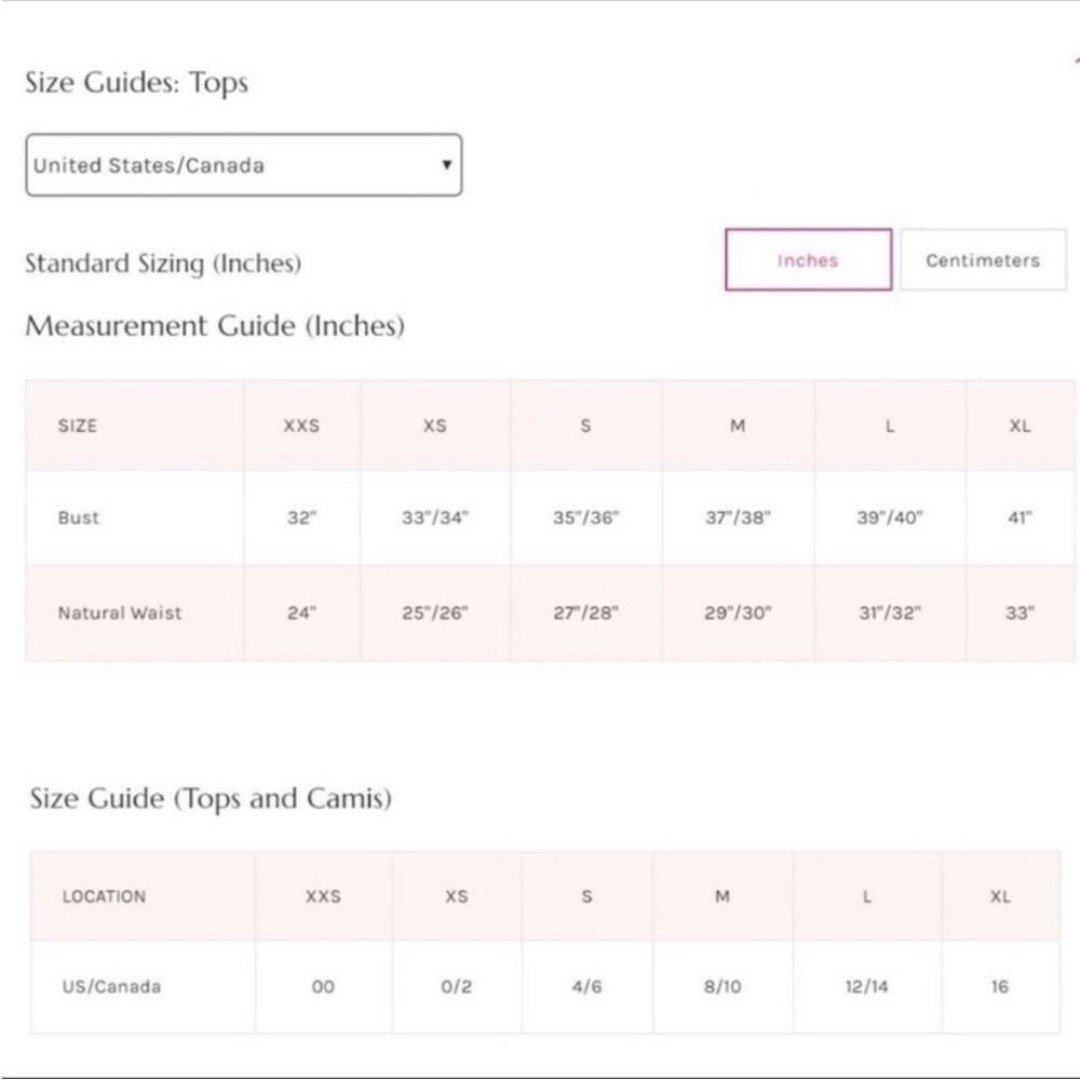This screenshot has width=1080, height=1080.
Task: Click the 00 numeric size for XXS
Action: point(323,986)
